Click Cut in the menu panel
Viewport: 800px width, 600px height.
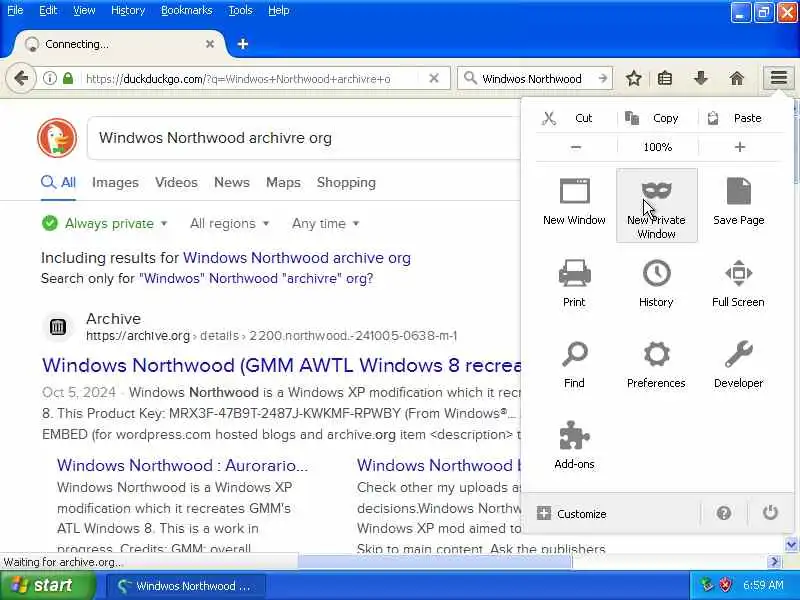click(567, 118)
